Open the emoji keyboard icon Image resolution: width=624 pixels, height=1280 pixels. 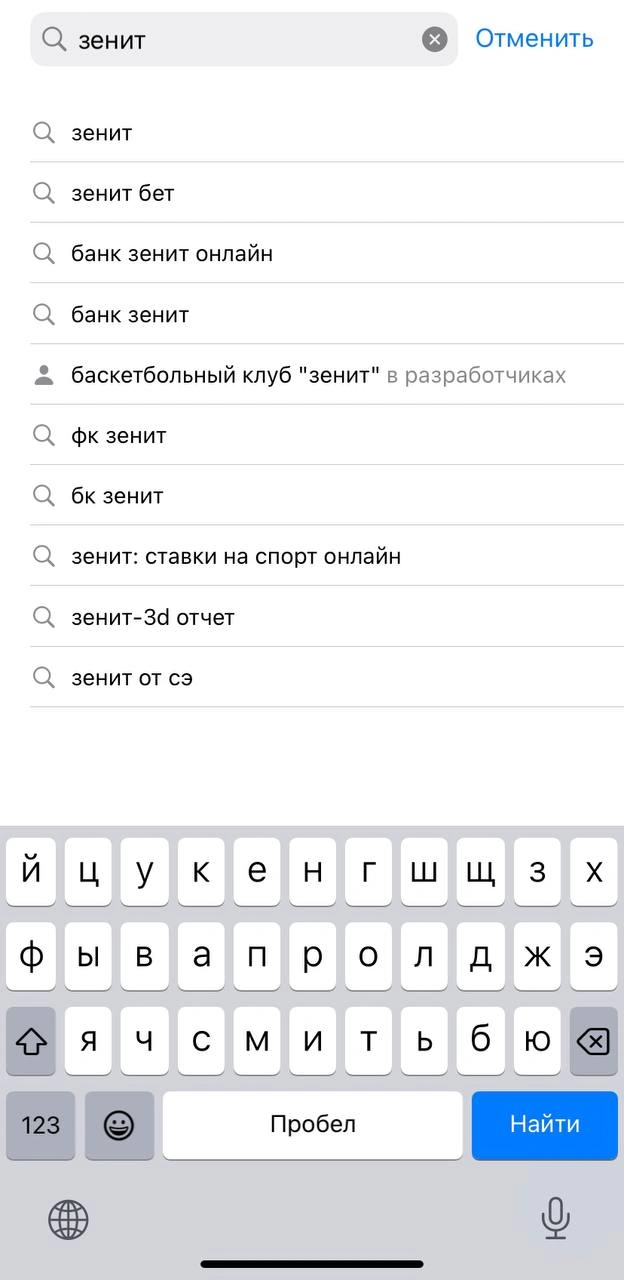(x=119, y=1125)
